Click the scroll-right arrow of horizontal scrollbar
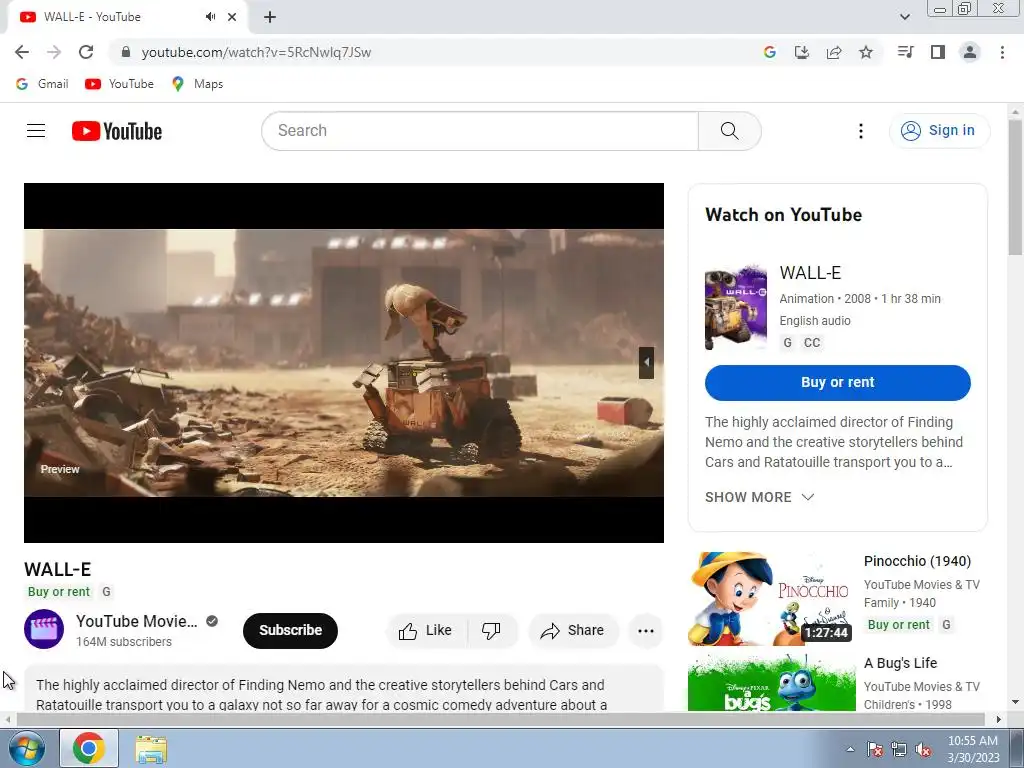This screenshot has width=1024, height=768. click(x=999, y=720)
